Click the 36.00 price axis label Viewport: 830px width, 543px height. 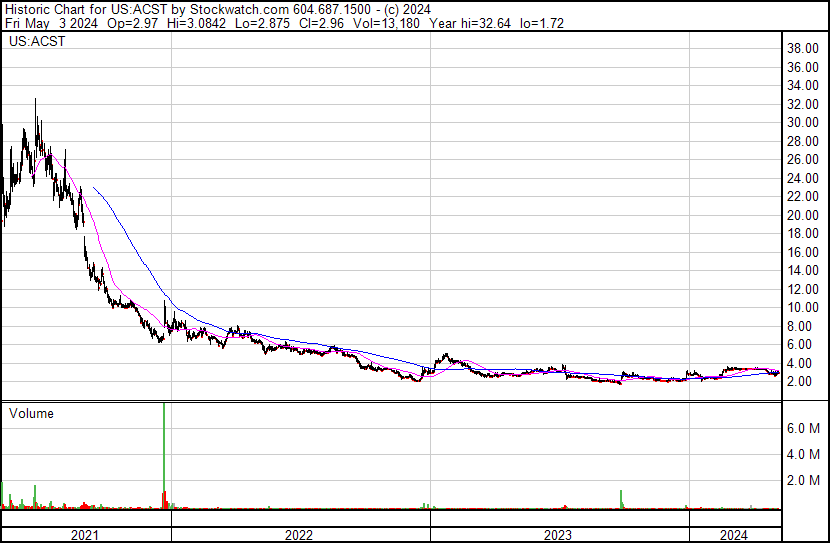point(803,67)
